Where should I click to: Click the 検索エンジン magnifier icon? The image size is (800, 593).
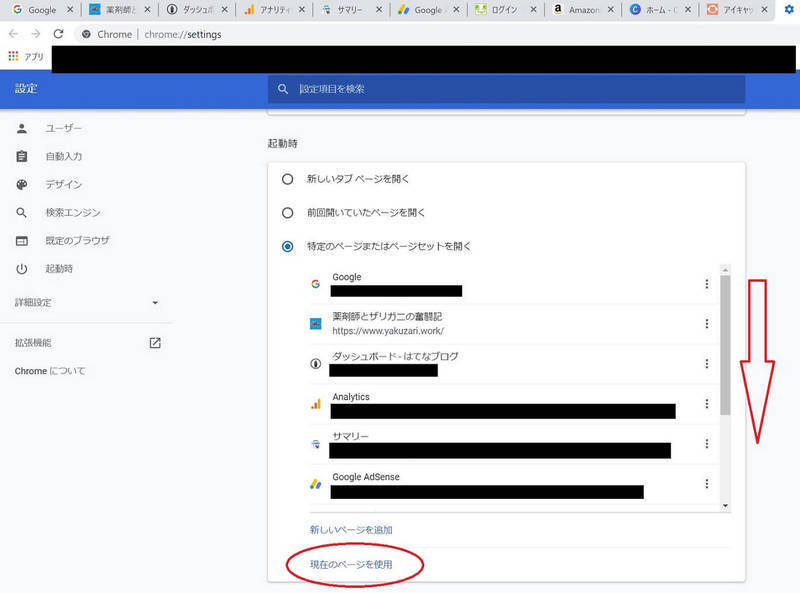click(22, 212)
